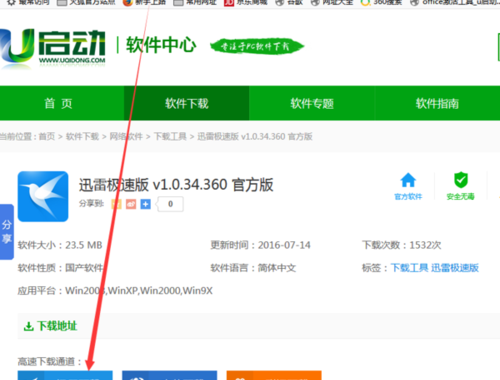Click the 迅雷极速版 tag link
Viewport: 500px width, 380px height.
pyautogui.click(x=455, y=268)
